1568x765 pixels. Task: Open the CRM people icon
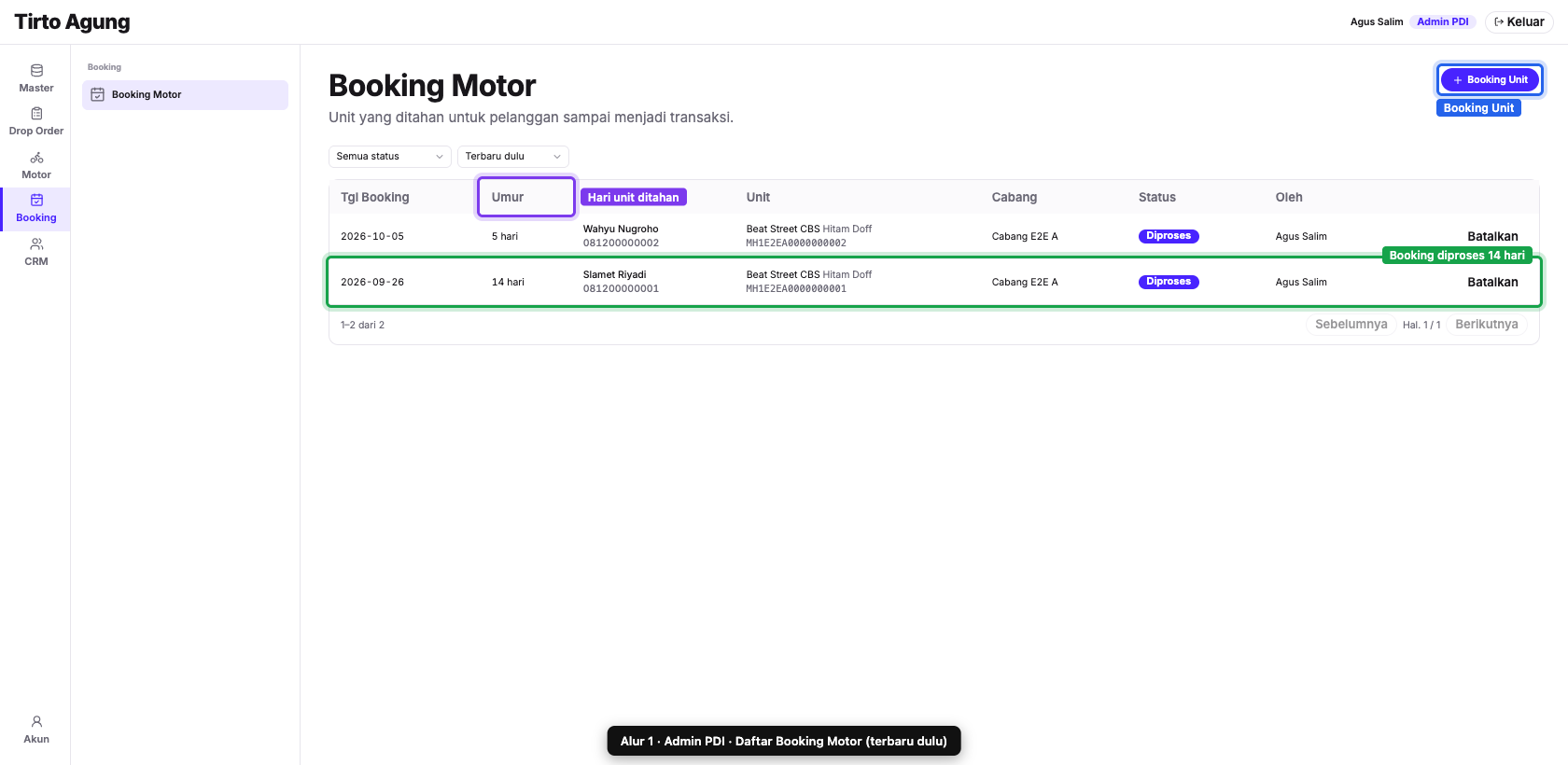36,243
